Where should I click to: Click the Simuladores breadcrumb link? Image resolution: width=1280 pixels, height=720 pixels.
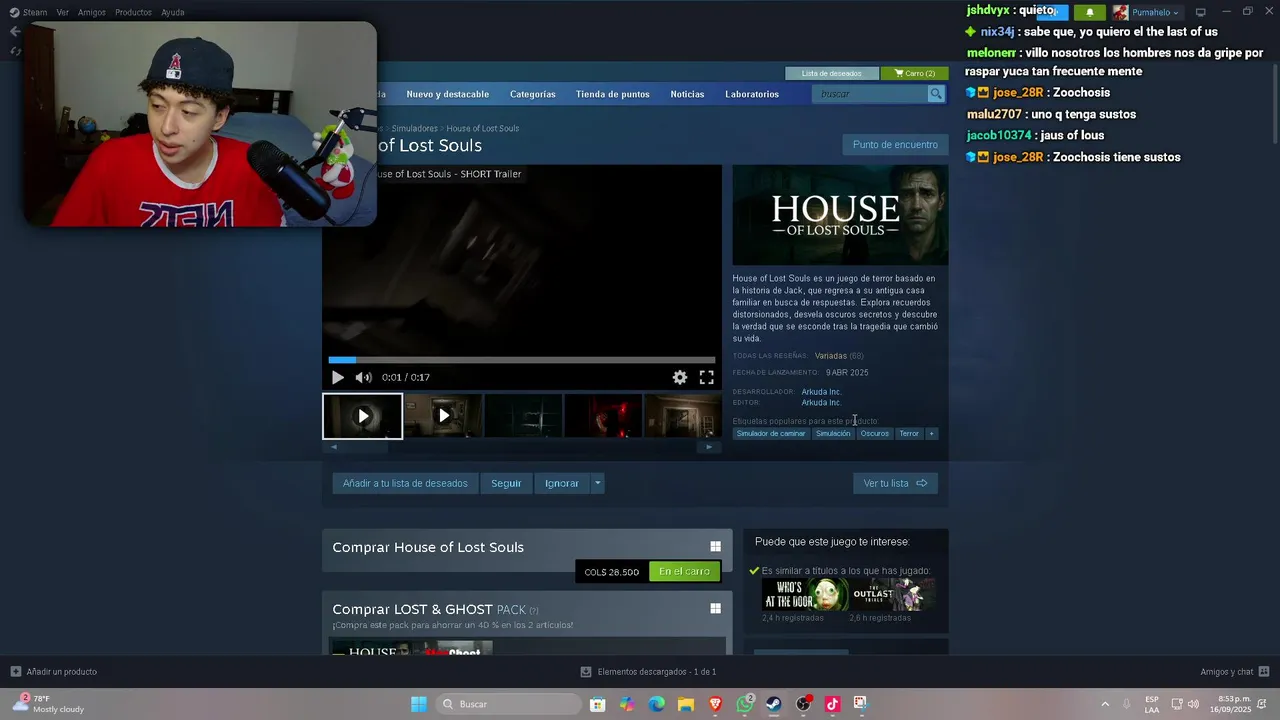[414, 128]
